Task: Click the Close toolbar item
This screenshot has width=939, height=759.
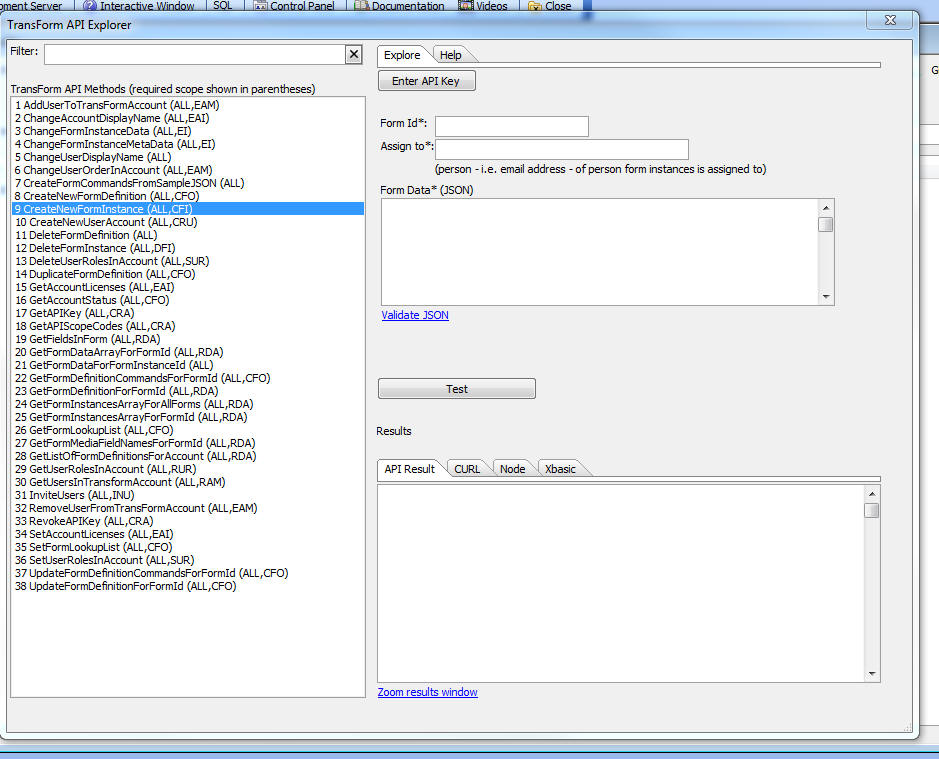Action: [550, 6]
